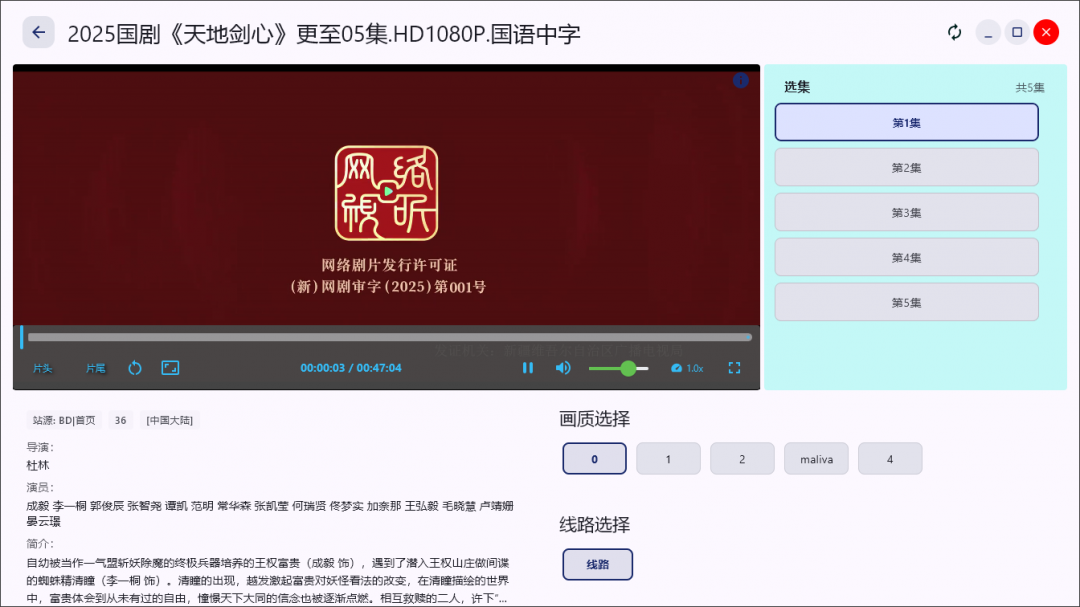Switch to episode 第5集
Screen dimensions: 1080x607
pos(906,302)
